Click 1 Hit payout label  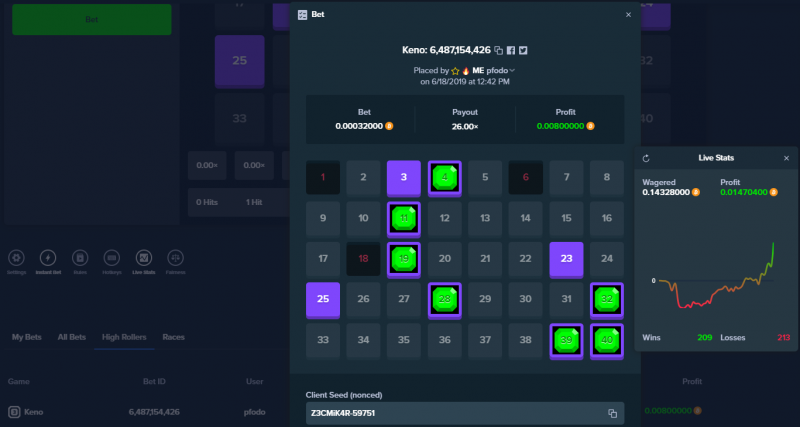point(254,203)
